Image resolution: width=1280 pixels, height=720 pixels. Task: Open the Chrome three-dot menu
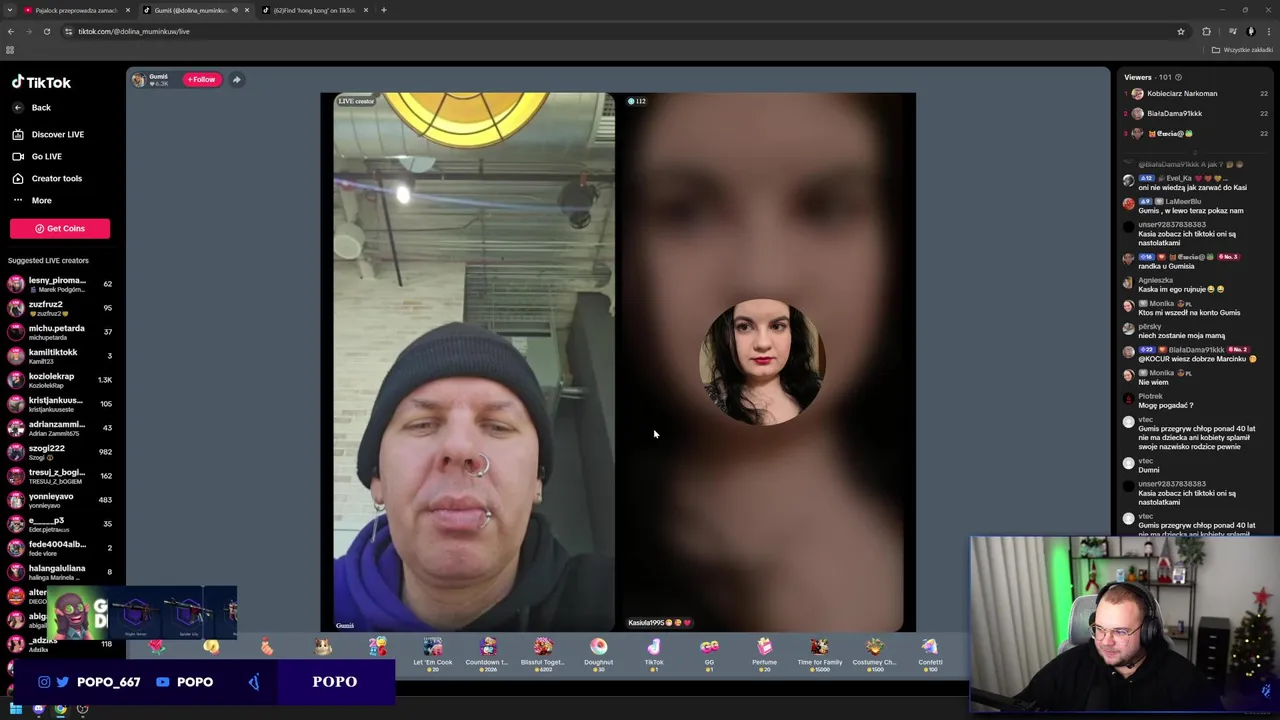pos(1268,31)
